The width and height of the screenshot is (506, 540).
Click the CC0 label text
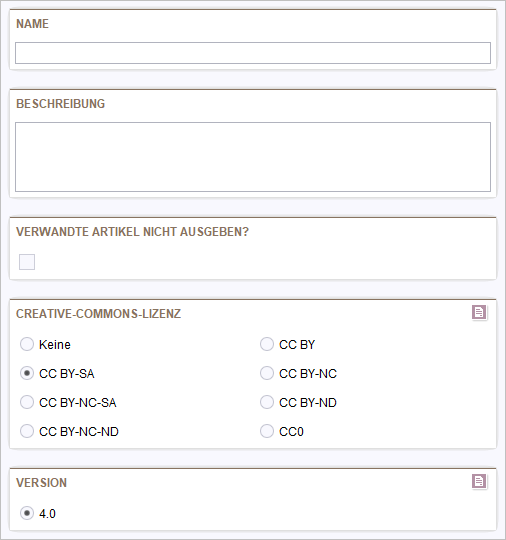[291, 432]
